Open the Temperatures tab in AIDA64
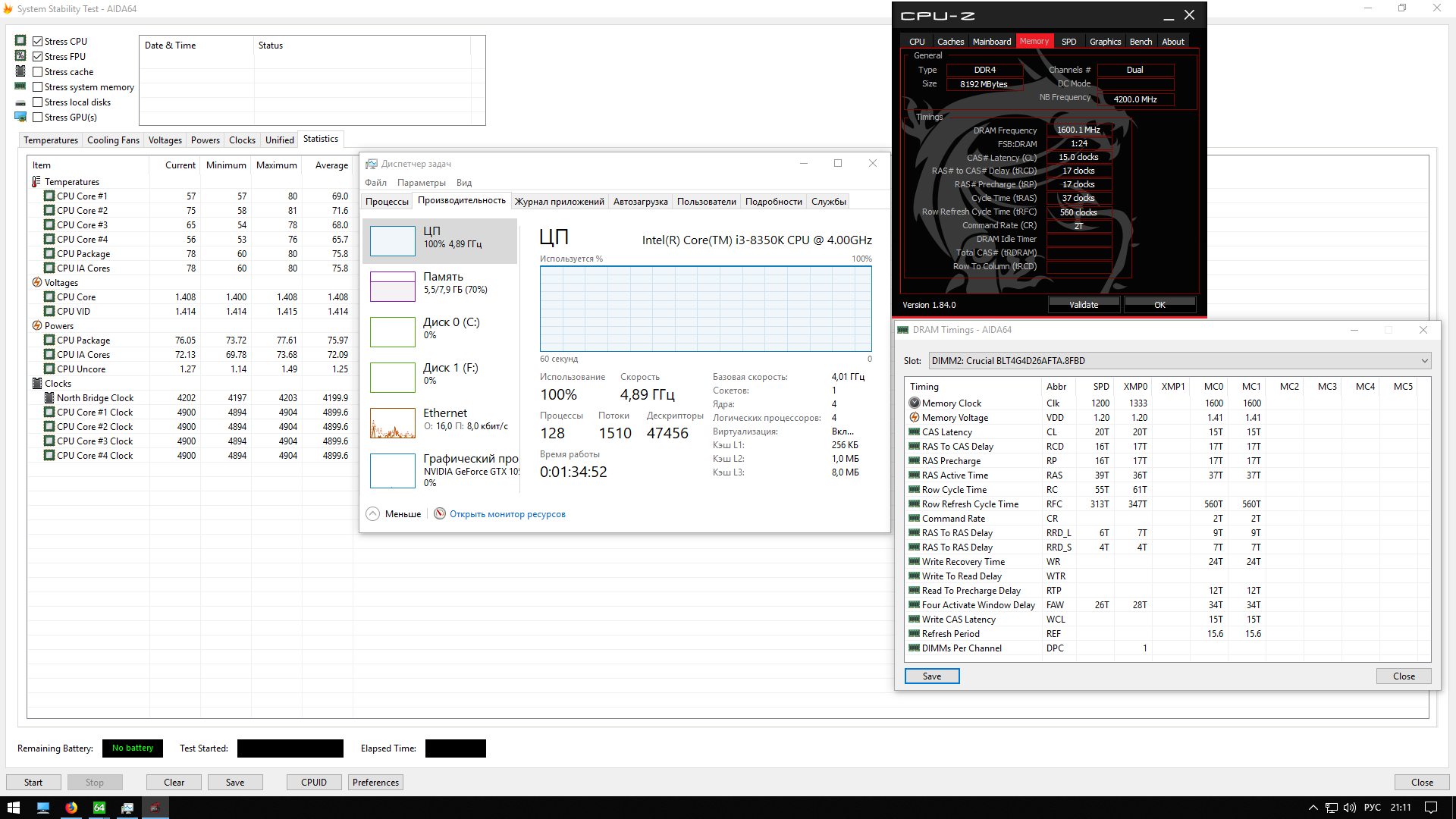This screenshot has height=819, width=1456. point(50,140)
